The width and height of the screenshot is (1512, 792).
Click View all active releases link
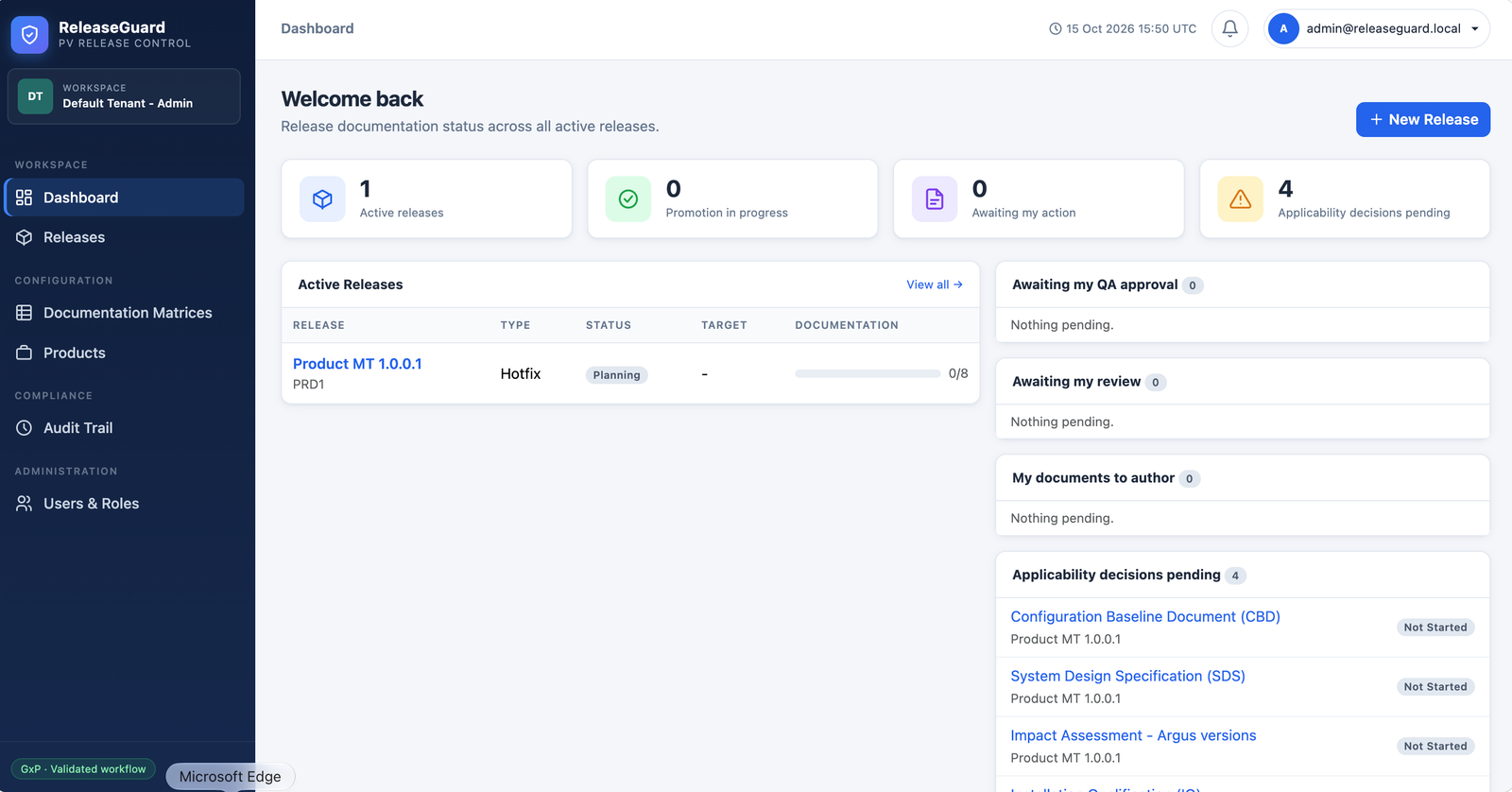tap(935, 284)
